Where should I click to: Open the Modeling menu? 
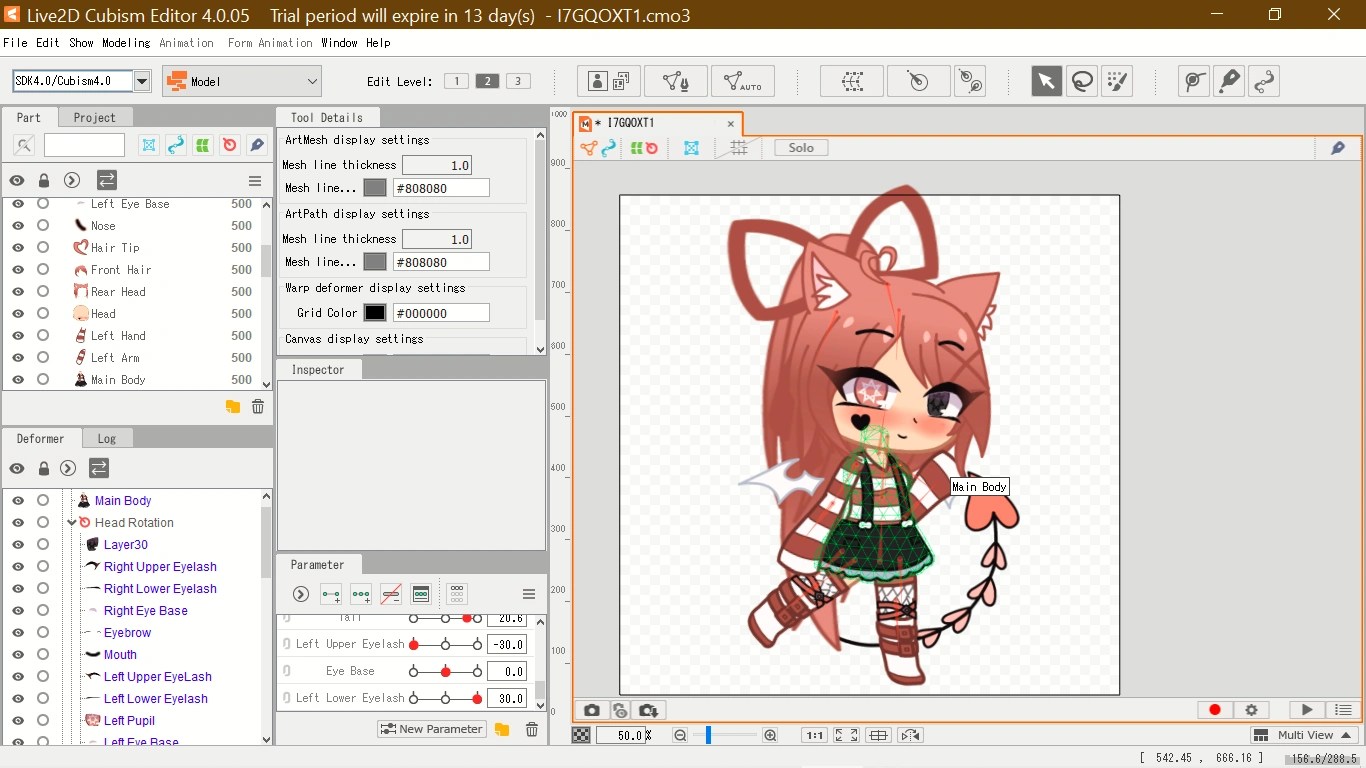pyautogui.click(x=126, y=43)
